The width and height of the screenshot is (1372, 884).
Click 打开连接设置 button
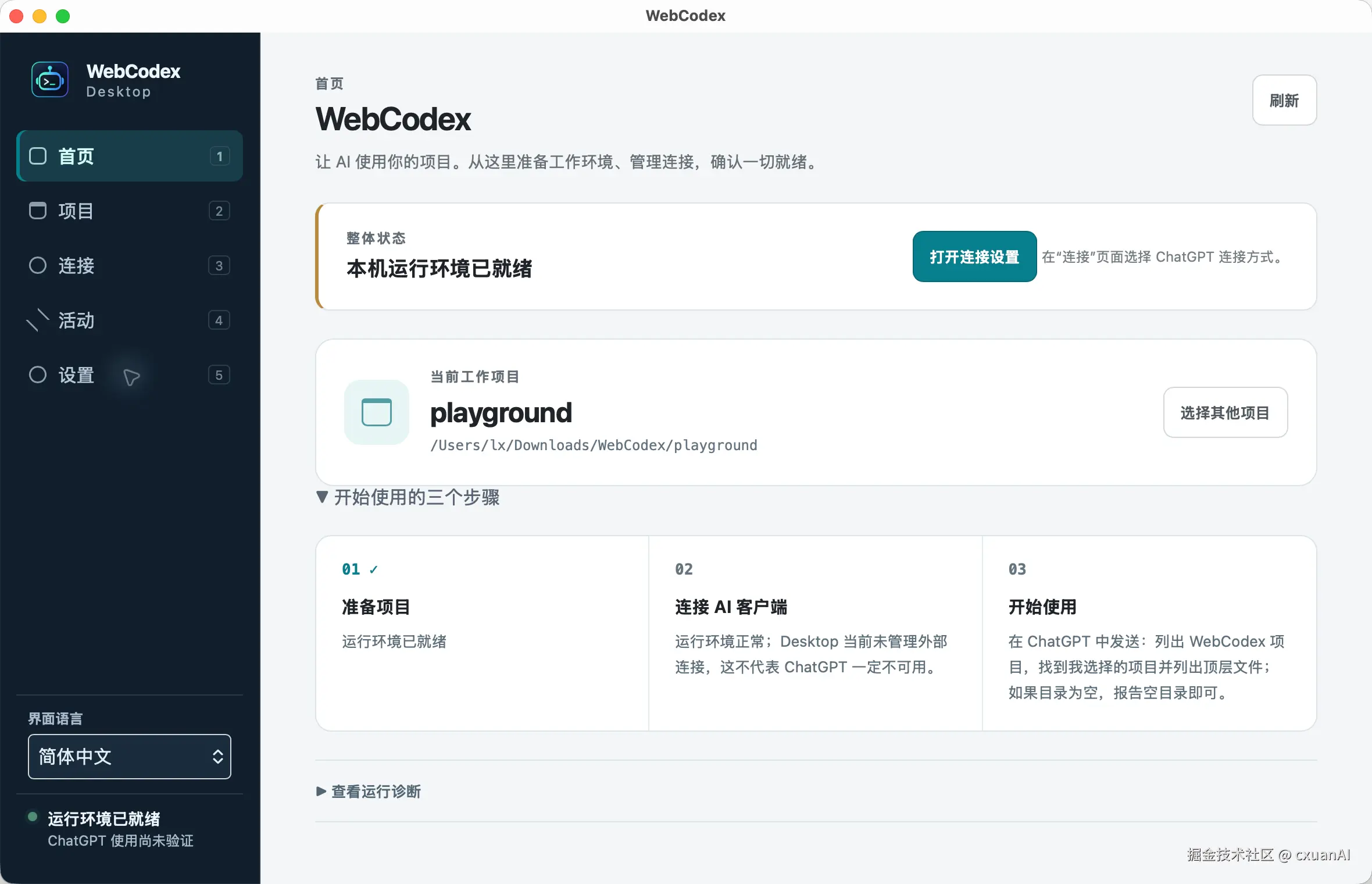974,256
